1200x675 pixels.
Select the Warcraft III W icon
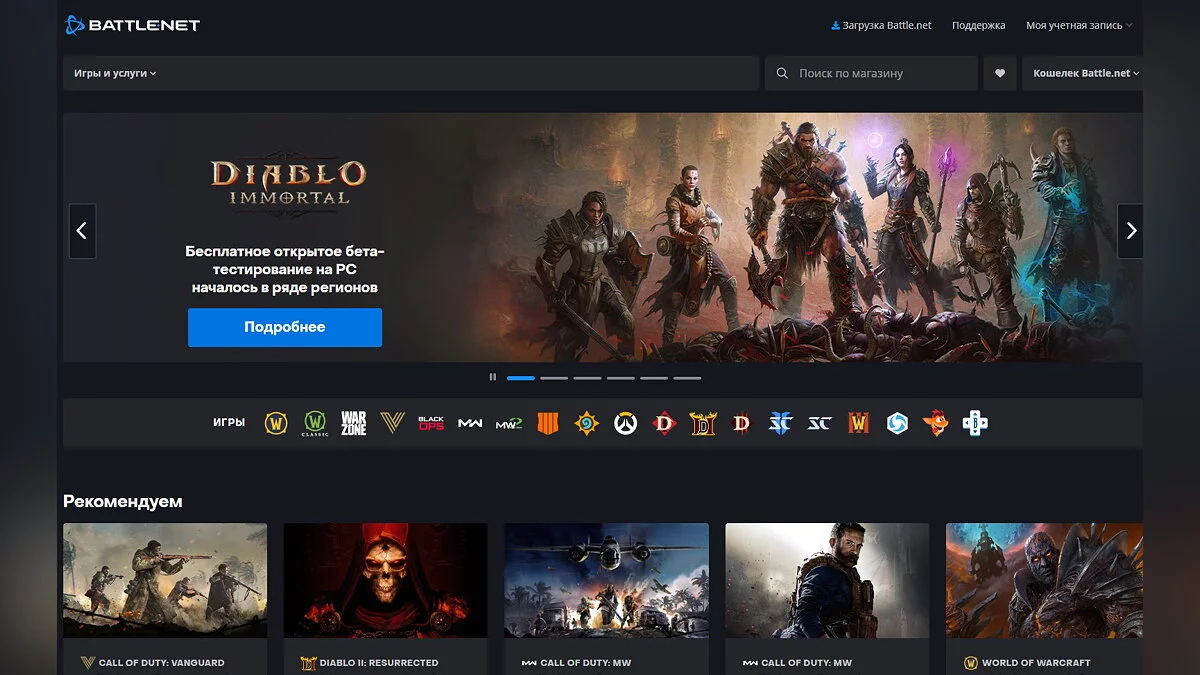pos(858,423)
